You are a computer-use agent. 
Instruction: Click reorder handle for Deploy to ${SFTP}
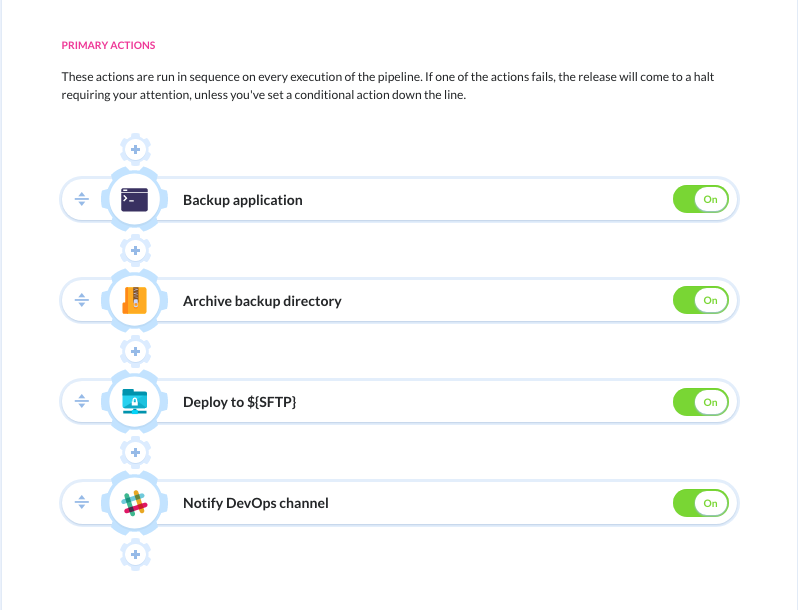(81, 401)
